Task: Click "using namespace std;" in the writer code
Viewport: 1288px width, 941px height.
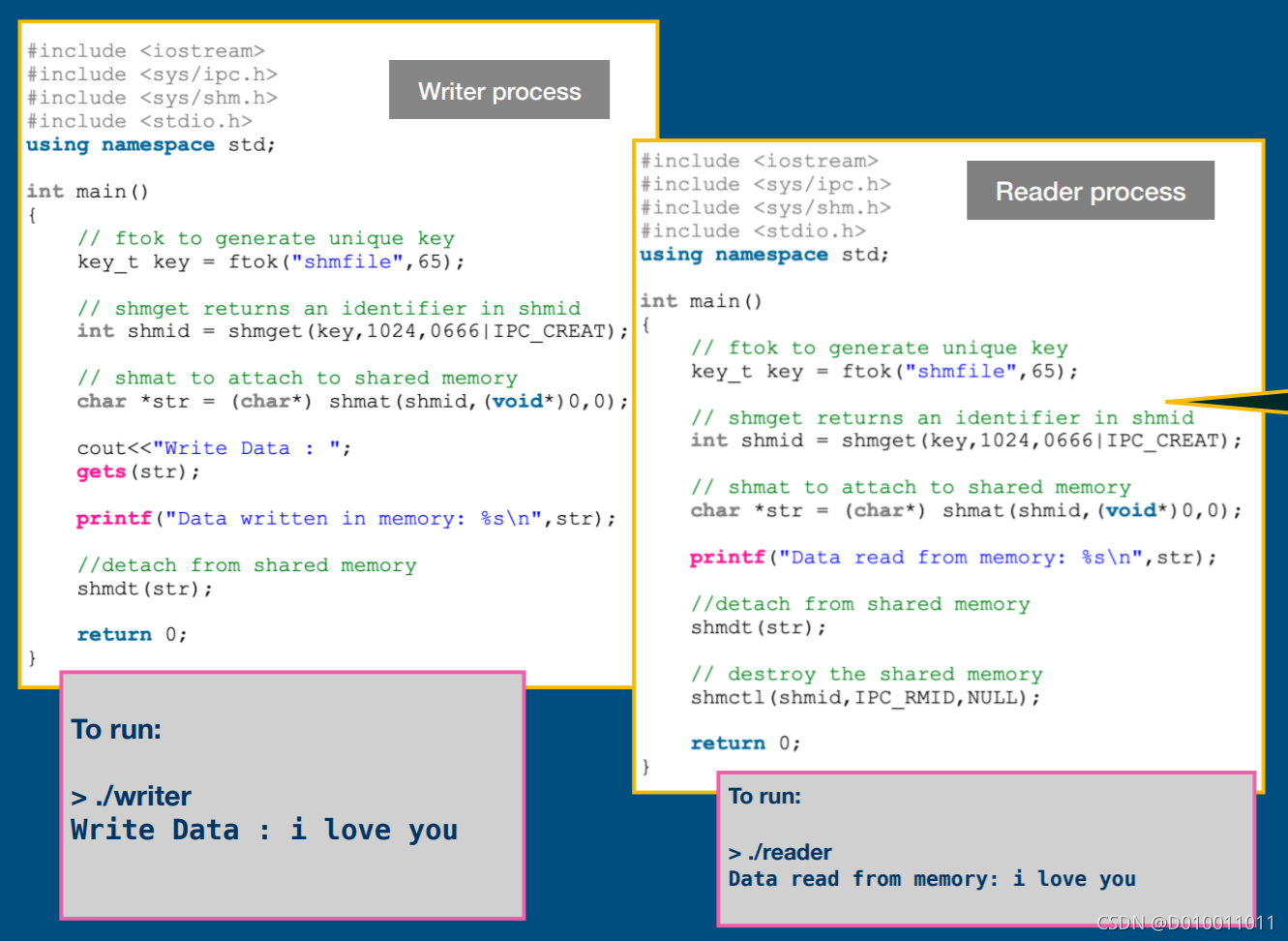Action: pyautogui.click(x=151, y=144)
